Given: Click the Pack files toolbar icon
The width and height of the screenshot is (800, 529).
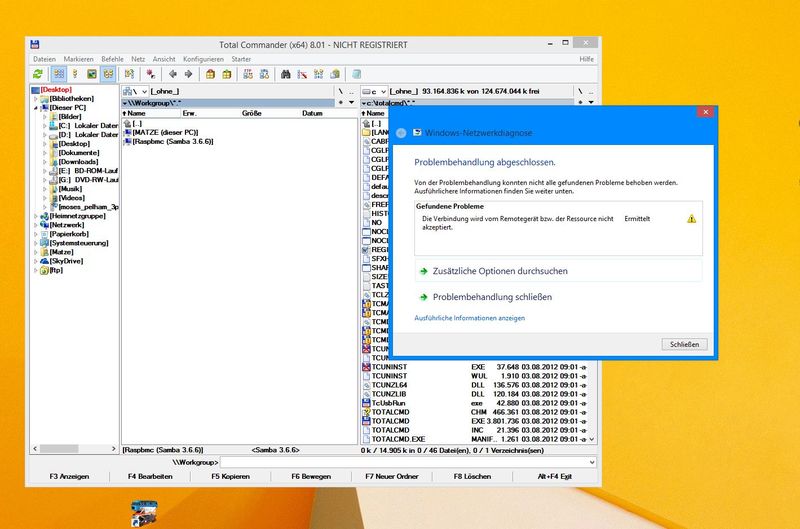Looking at the screenshot, I should coord(210,74).
